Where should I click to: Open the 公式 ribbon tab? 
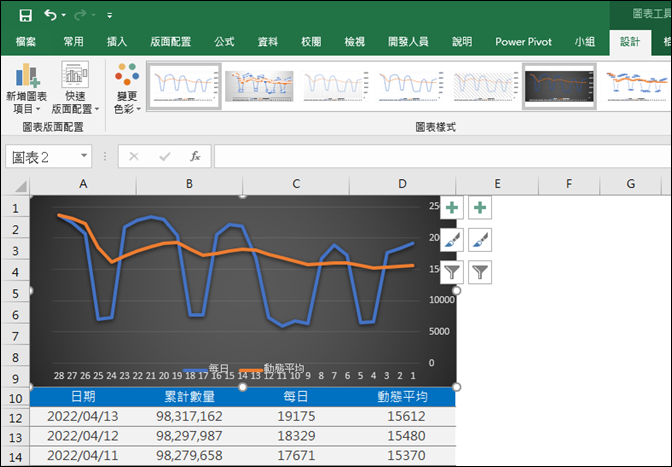click(x=225, y=42)
